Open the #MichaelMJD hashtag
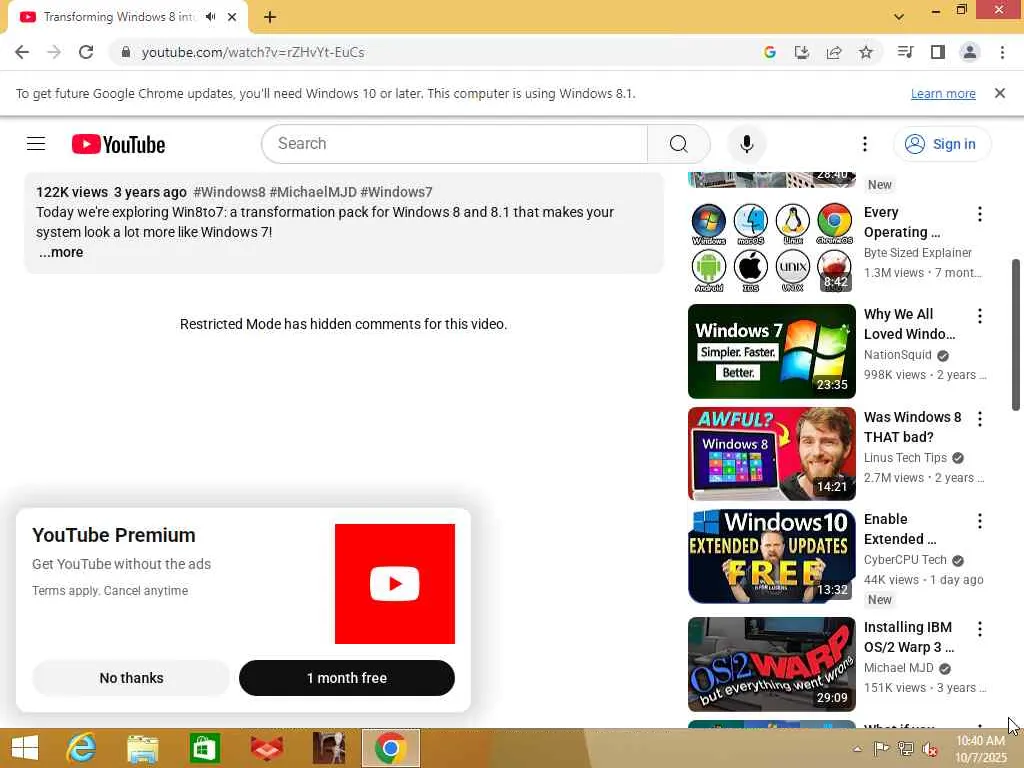The image size is (1024, 768). (x=313, y=192)
